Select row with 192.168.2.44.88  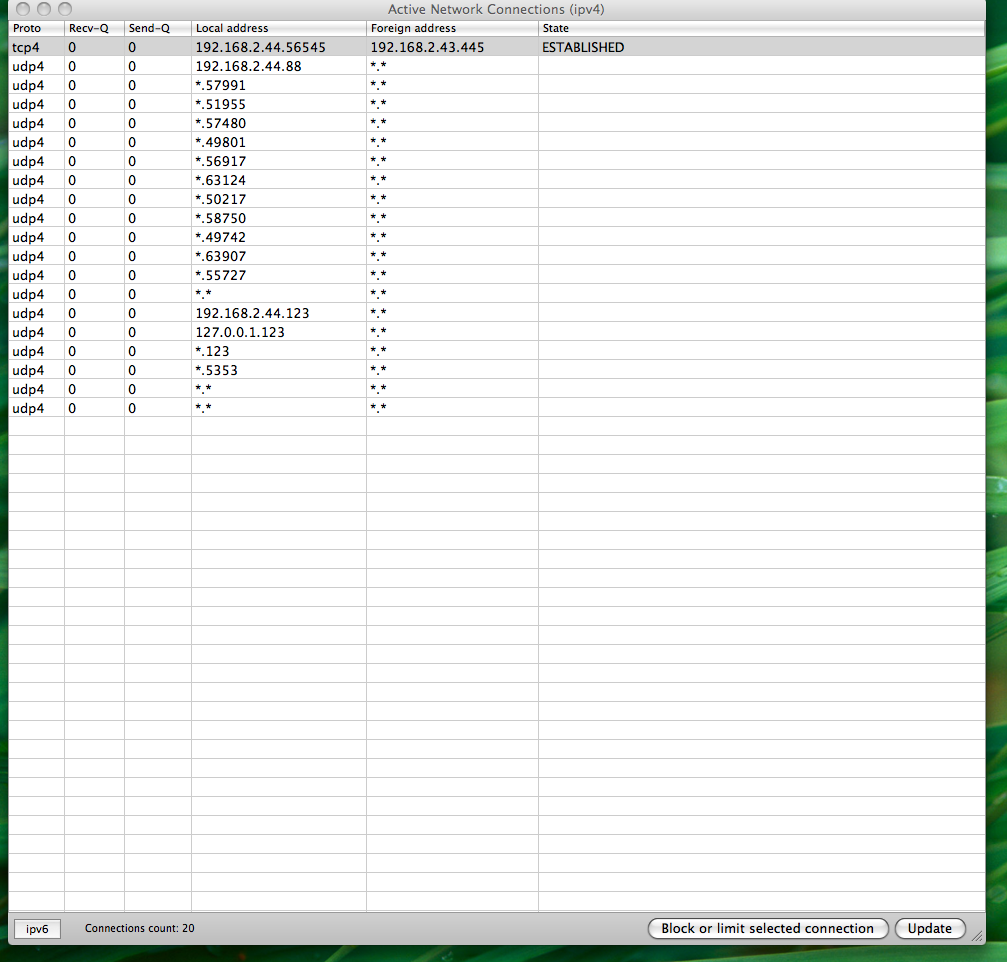click(x=496, y=66)
